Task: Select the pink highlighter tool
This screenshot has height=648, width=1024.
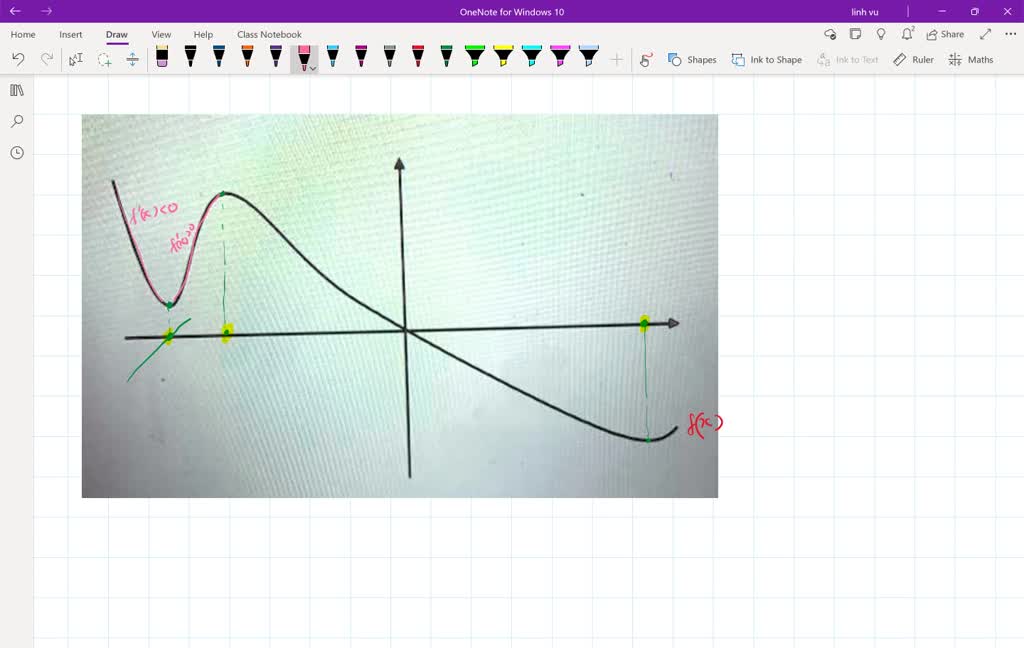Action: (x=561, y=57)
